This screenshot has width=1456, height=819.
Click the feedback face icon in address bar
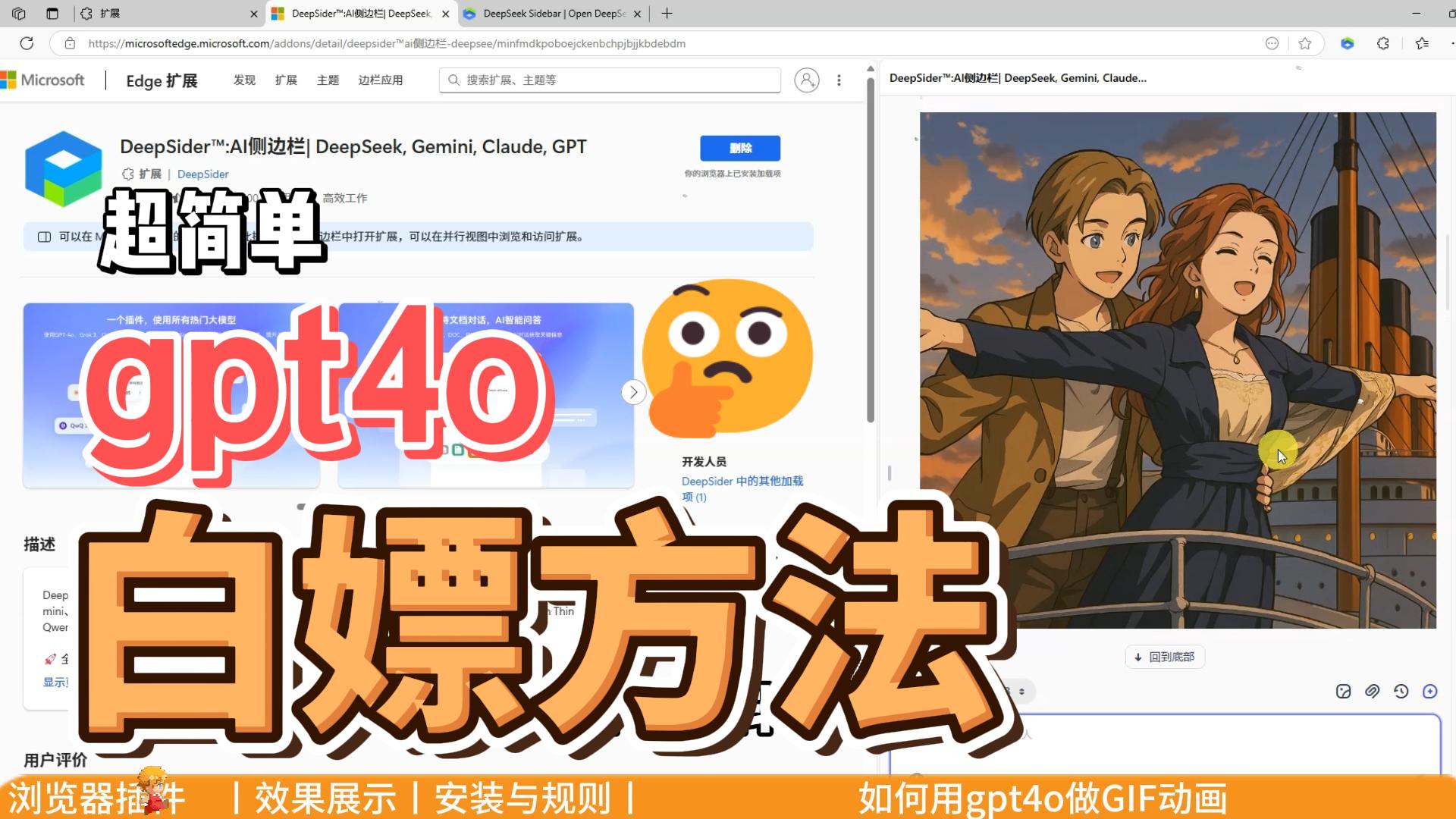click(x=1272, y=43)
